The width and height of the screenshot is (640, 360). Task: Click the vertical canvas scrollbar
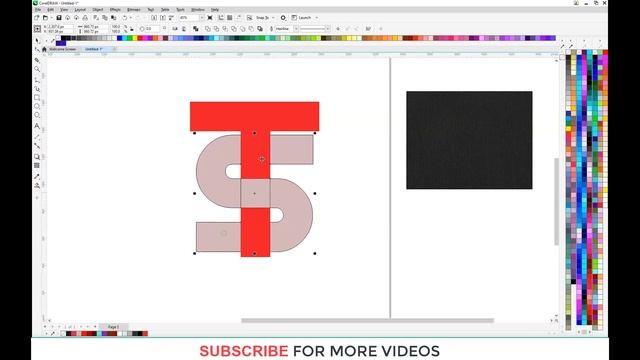[x=556, y=201]
